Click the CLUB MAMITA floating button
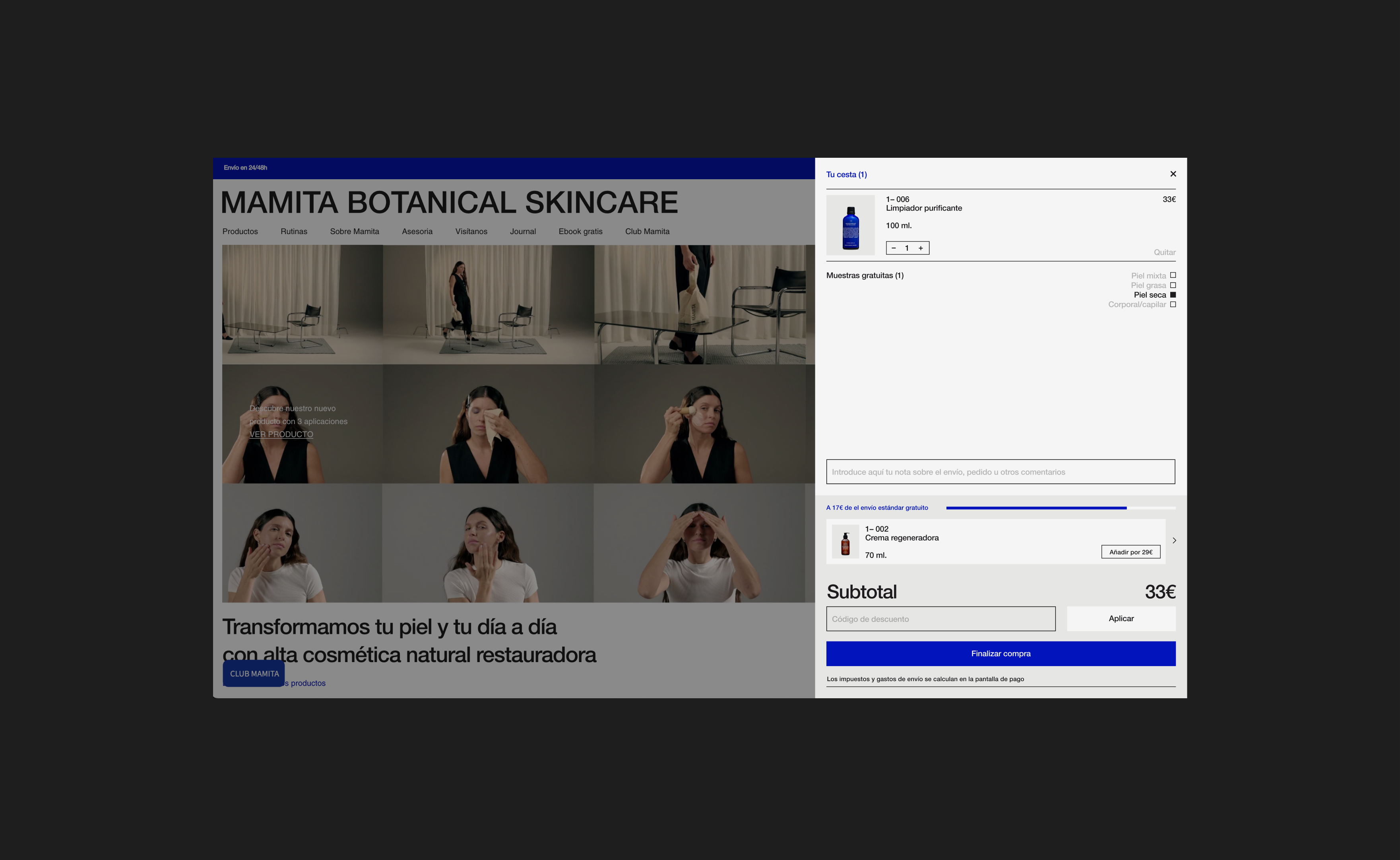This screenshot has height=860, width=1400. pyautogui.click(x=254, y=674)
